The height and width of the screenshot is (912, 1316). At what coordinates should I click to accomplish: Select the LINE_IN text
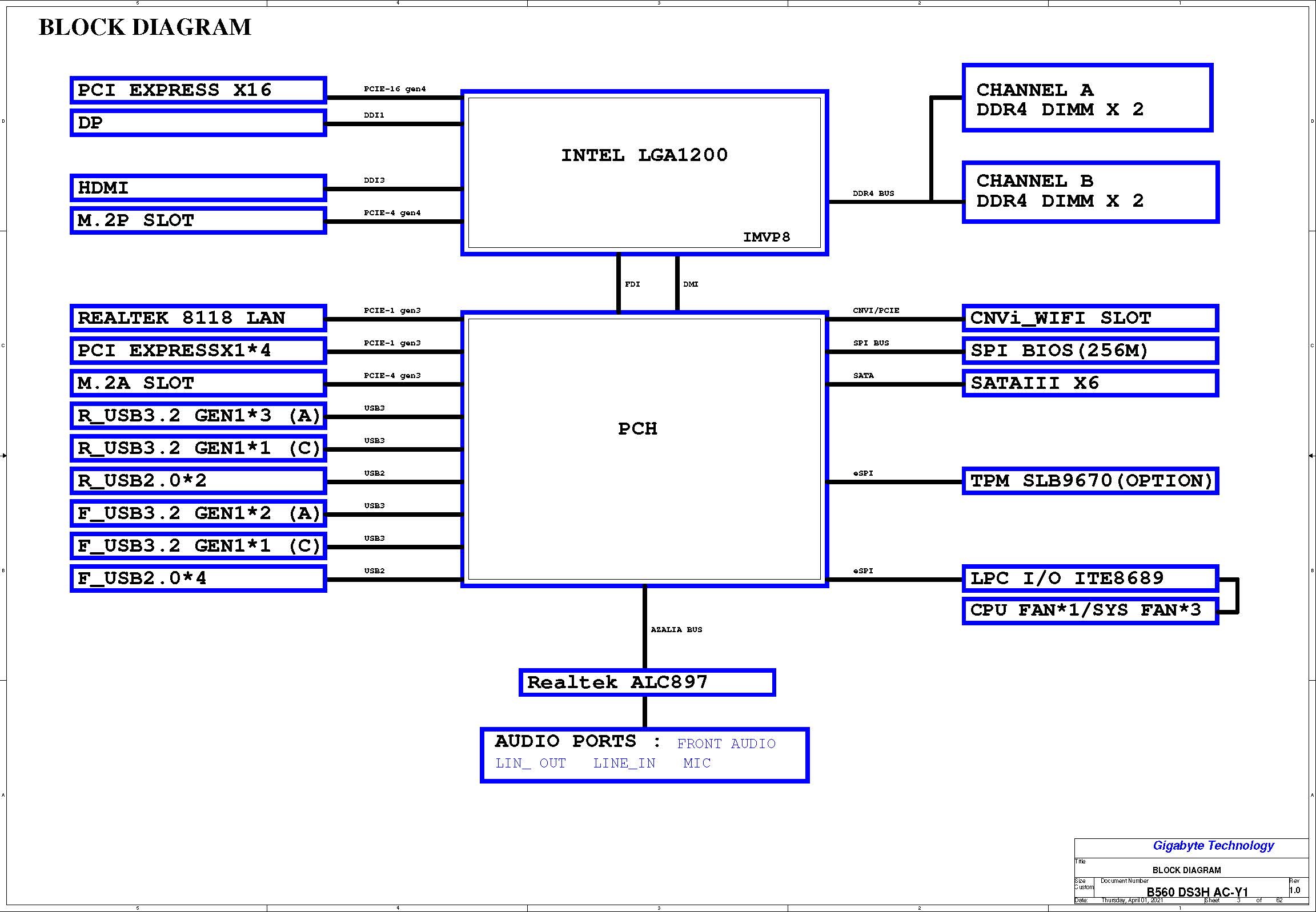coord(624,764)
